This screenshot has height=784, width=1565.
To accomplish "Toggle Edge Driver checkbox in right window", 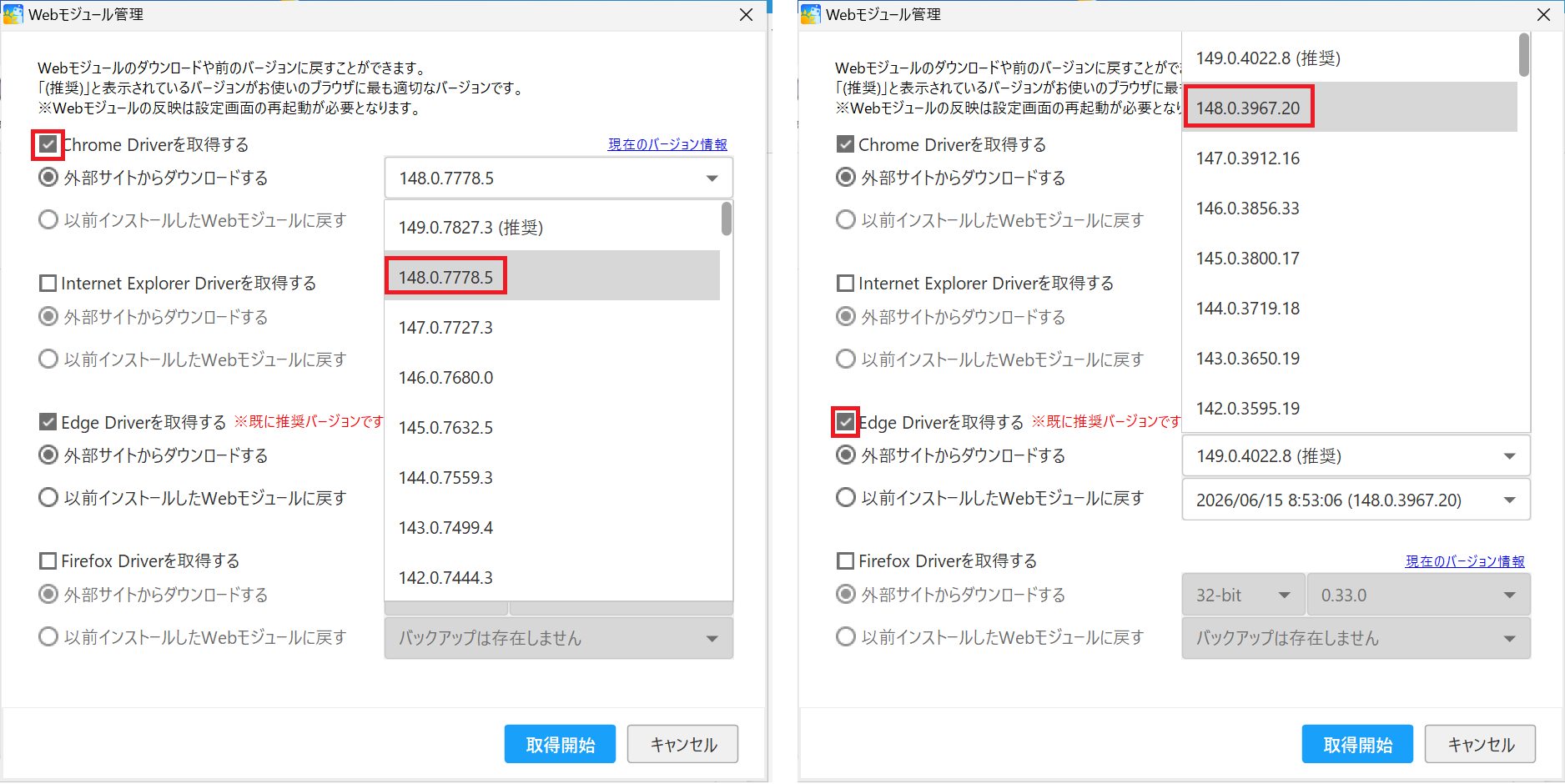I will coord(845,422).
